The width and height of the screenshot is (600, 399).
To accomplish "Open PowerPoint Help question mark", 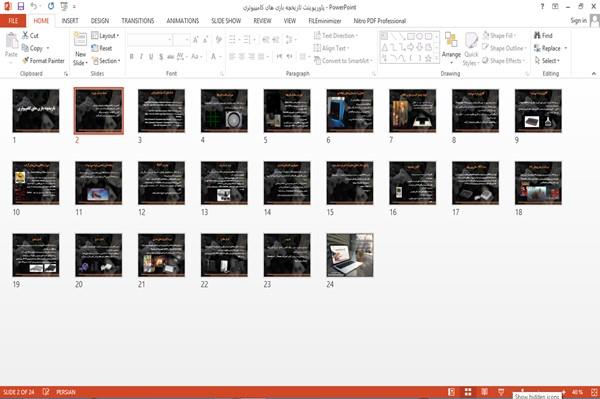I will click(x=542, y=7).
